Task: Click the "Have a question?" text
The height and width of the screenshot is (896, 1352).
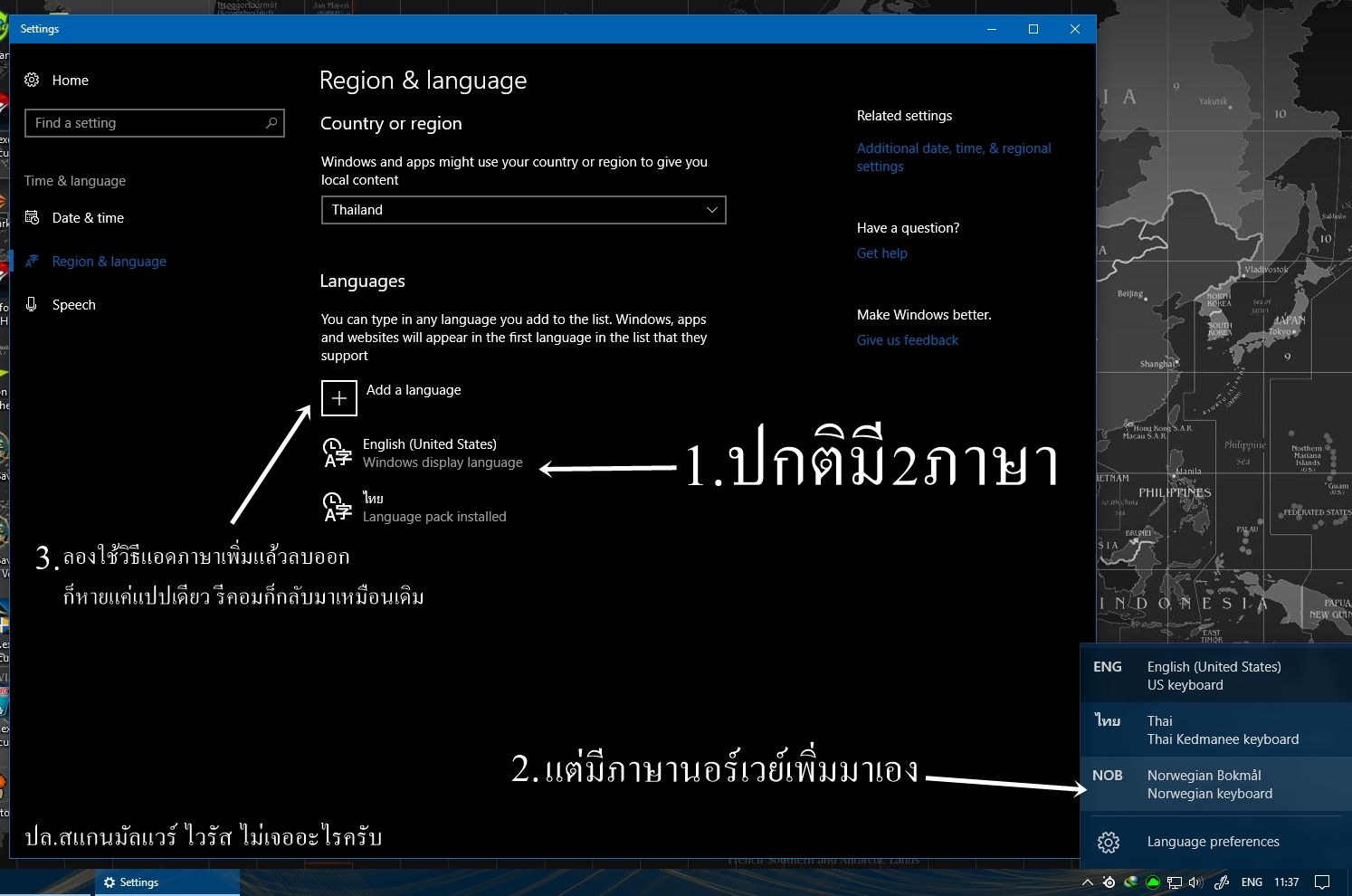Action: tap(908, 228)
